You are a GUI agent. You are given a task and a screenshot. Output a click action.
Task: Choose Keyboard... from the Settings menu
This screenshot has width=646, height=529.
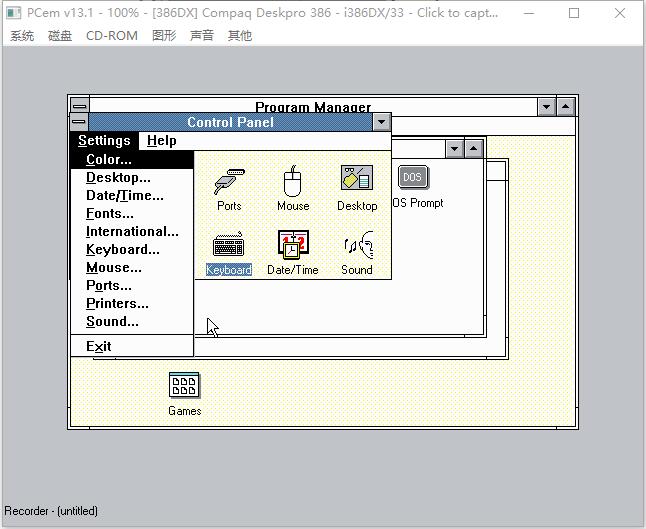(132, 250)
